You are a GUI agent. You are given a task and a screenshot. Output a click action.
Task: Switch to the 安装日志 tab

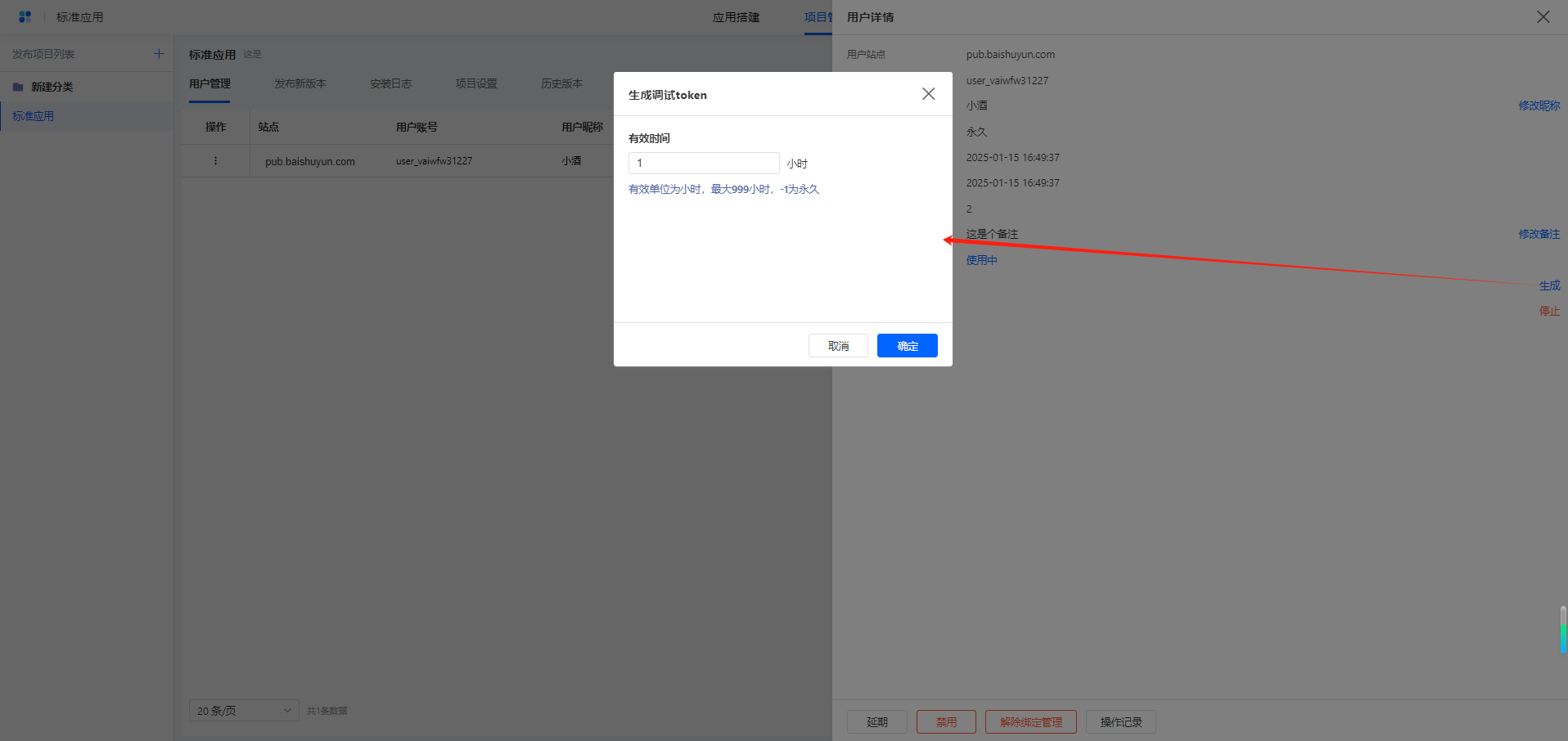(390, 83)
